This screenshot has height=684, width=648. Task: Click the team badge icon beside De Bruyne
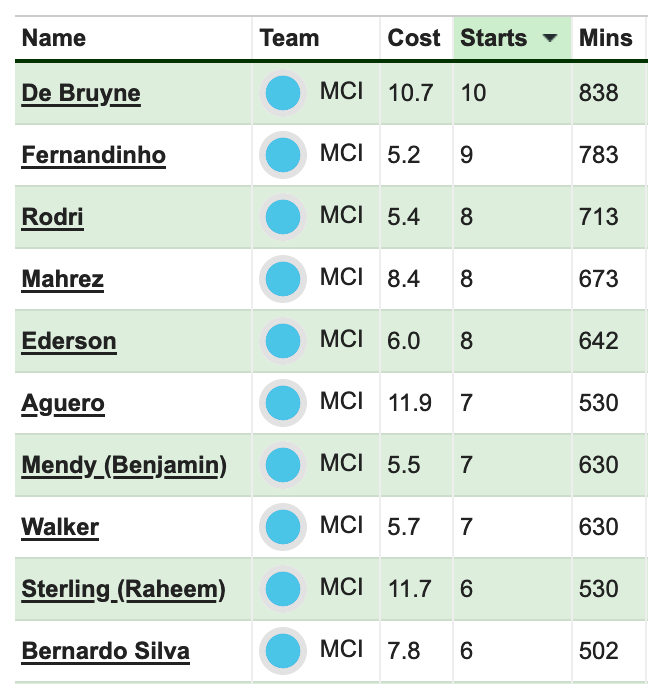pos(283,93)
